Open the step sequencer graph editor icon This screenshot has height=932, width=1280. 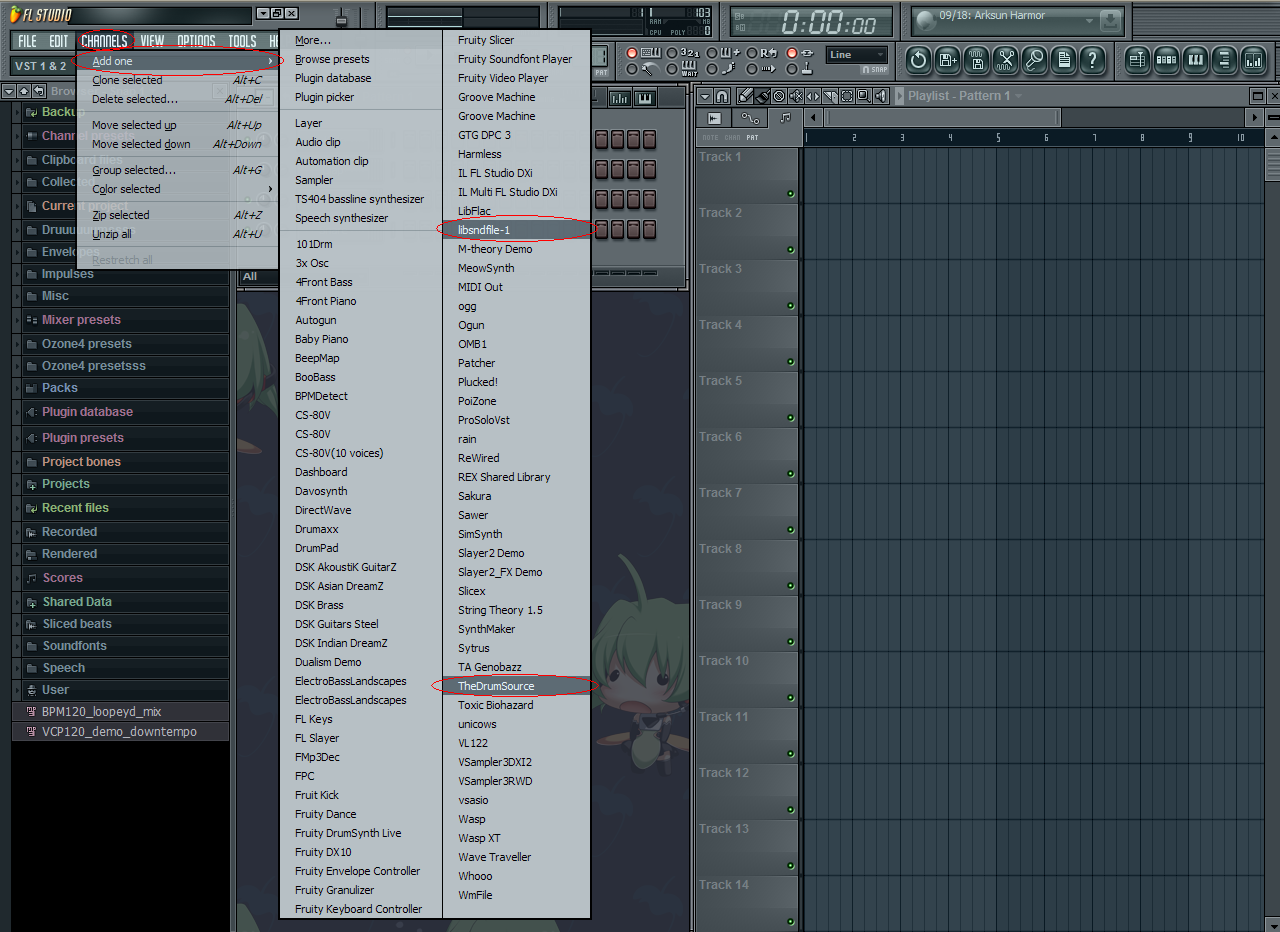coord(620,98)
